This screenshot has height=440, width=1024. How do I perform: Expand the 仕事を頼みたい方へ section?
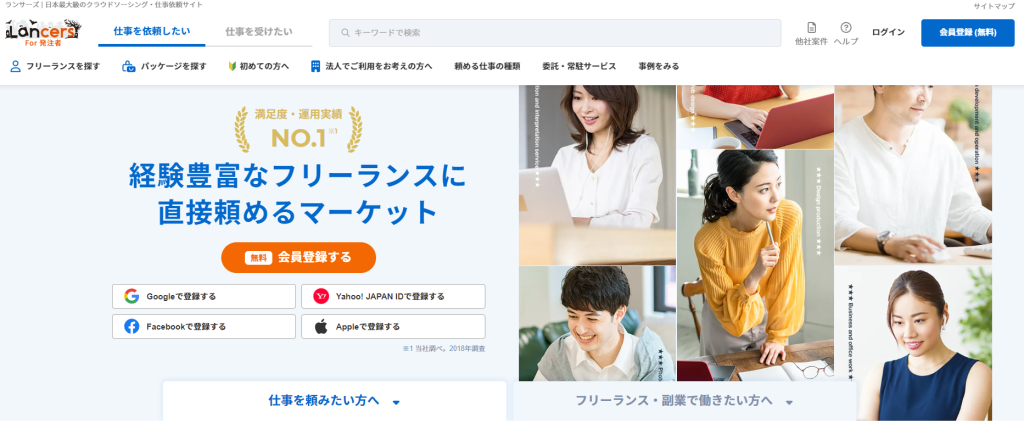pyautogui.click(x=334, y=401)
